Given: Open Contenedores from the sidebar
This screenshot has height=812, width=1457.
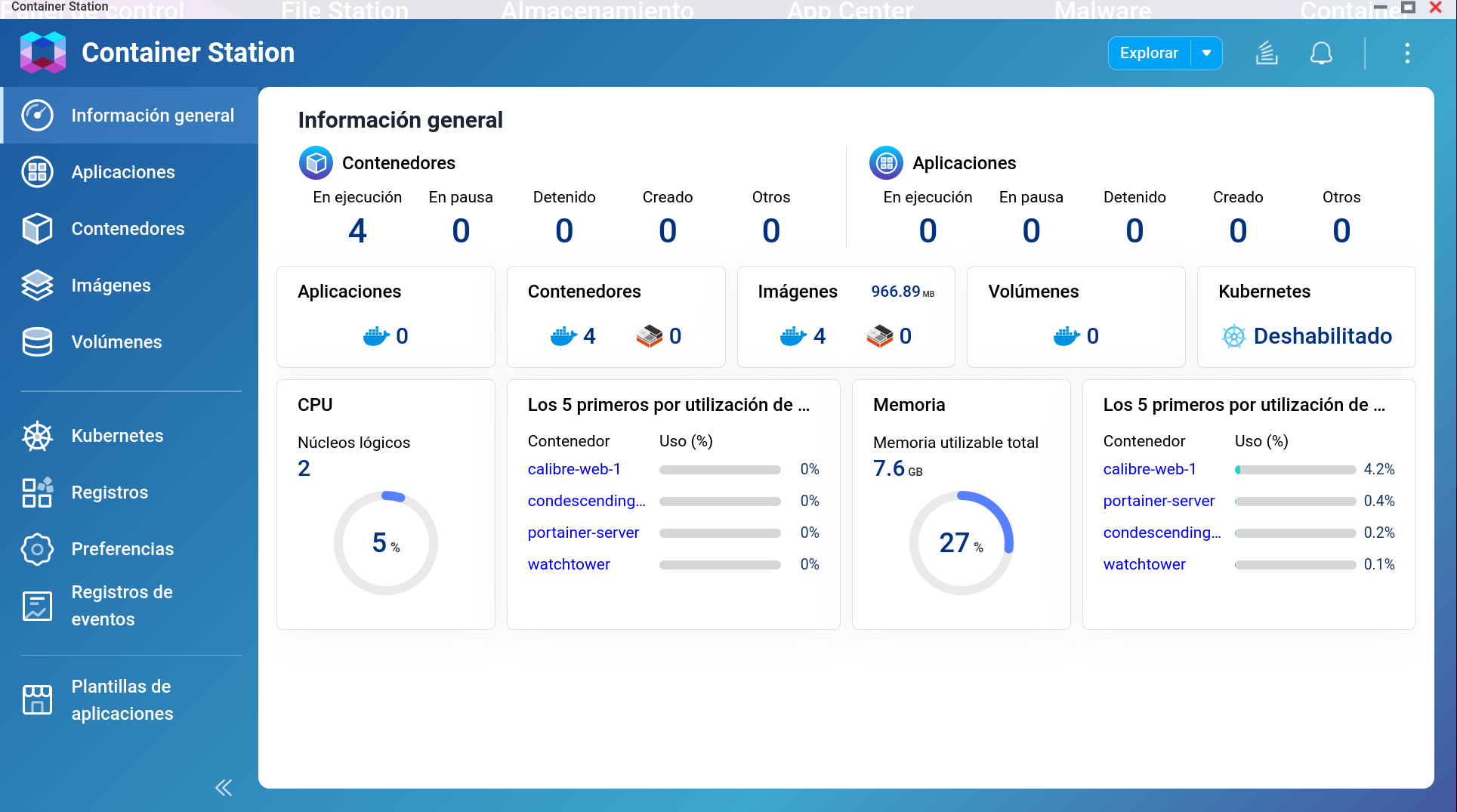Looking at the screenshot, I should (x=128, y=229).
